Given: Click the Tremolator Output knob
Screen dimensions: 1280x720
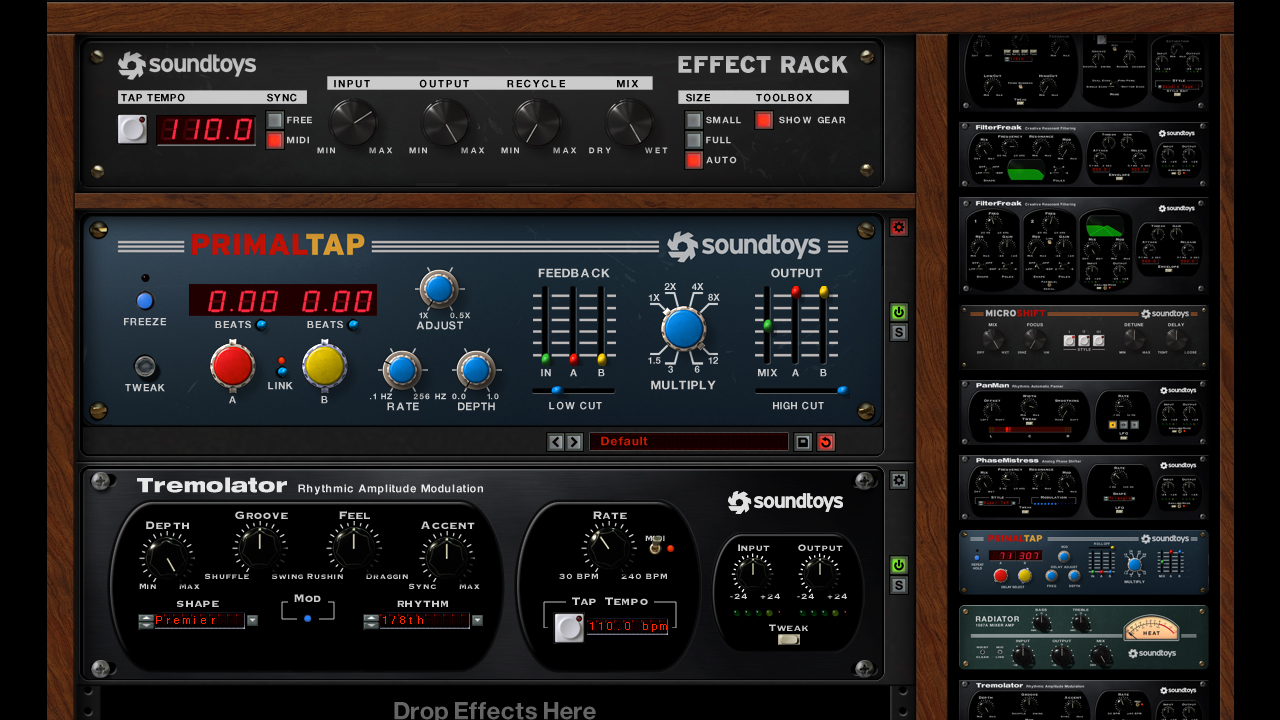Looking at the screenshot, I should tap(820, 573).
